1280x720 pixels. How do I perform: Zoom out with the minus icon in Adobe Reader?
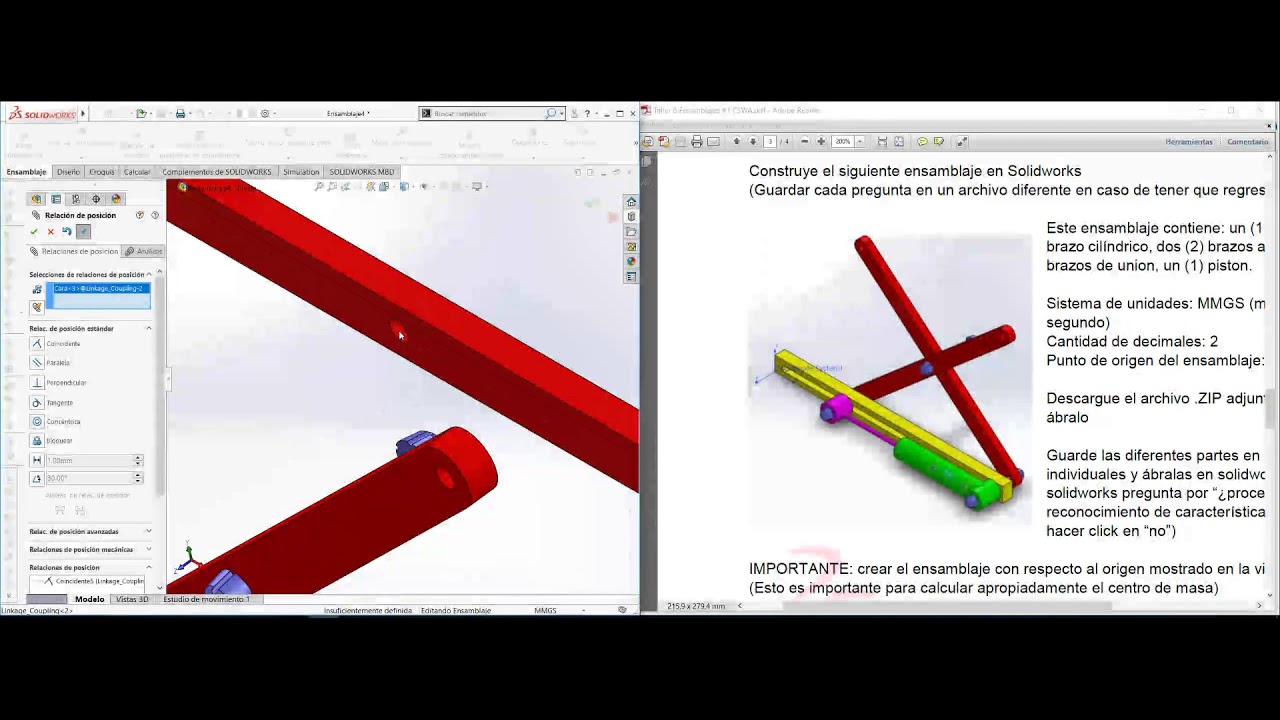tap(805, 142)
